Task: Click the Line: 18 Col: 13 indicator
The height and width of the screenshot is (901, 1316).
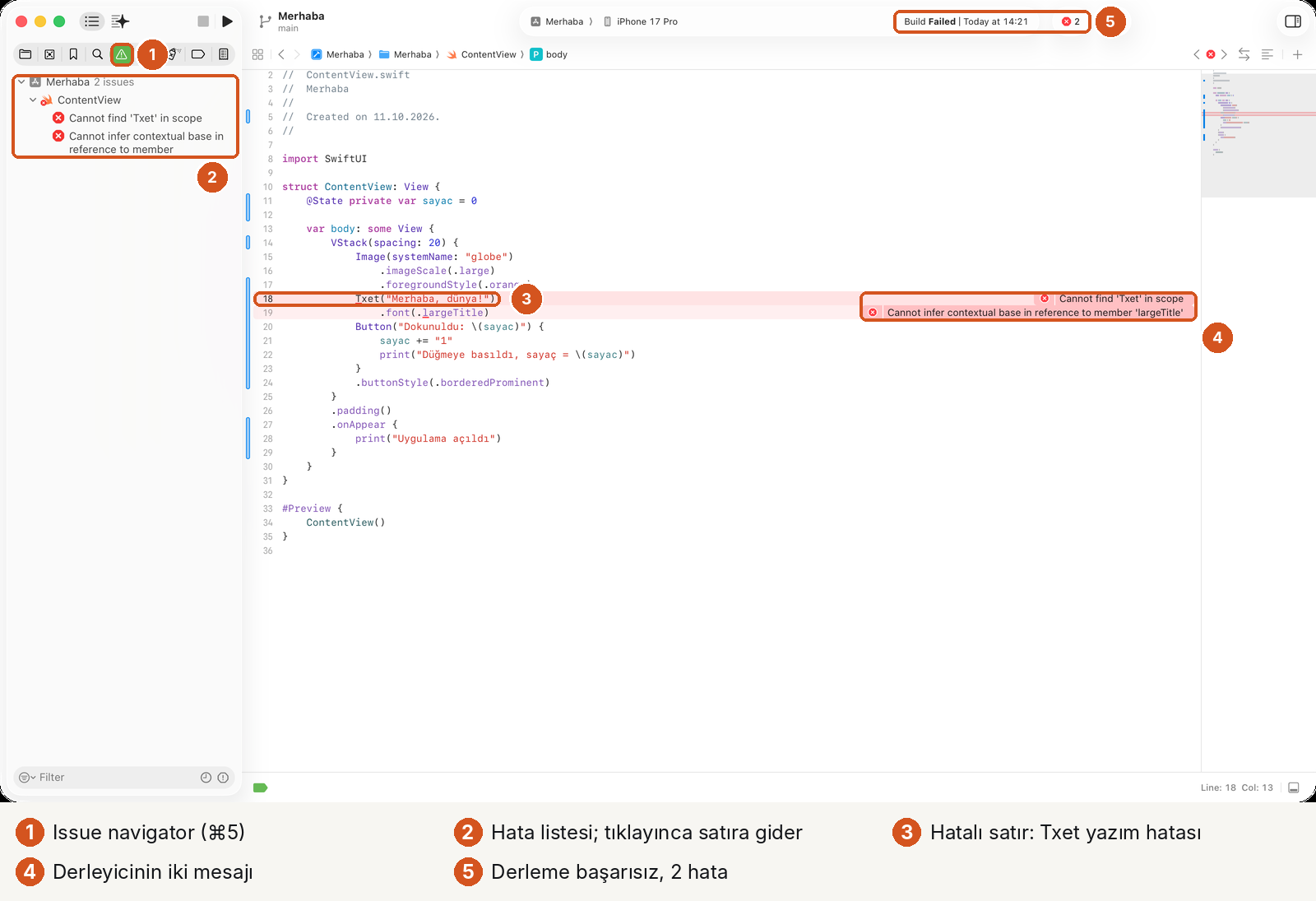Action: coord(1236,787)
